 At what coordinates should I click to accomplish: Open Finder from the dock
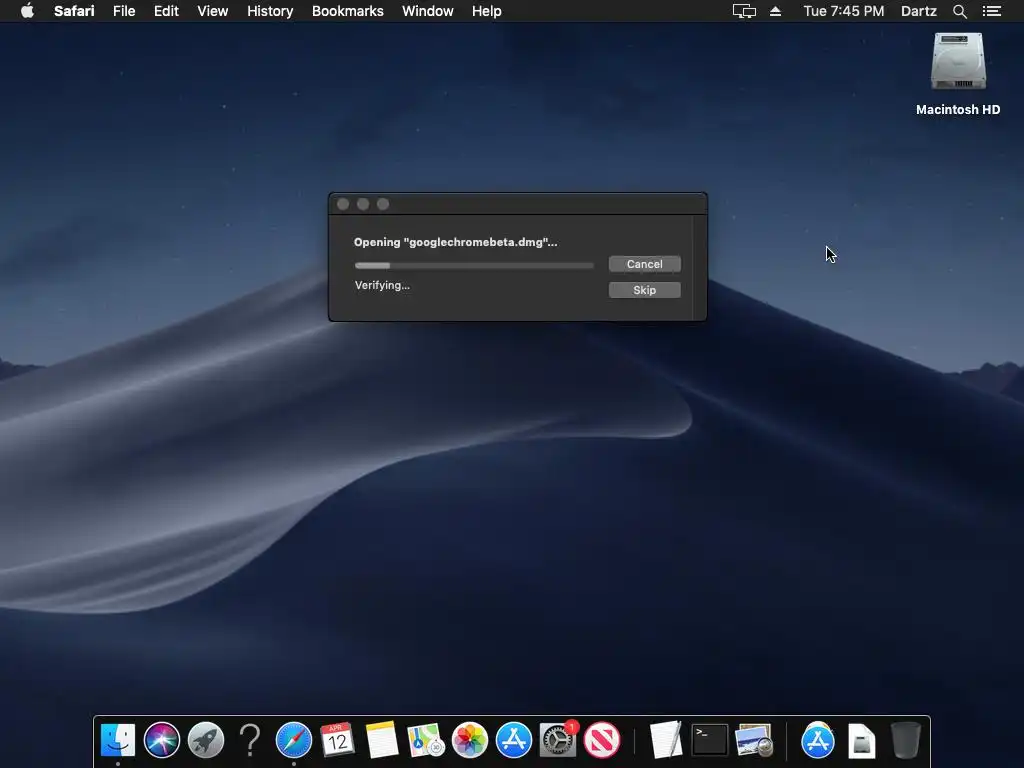(x=118, y=740)
